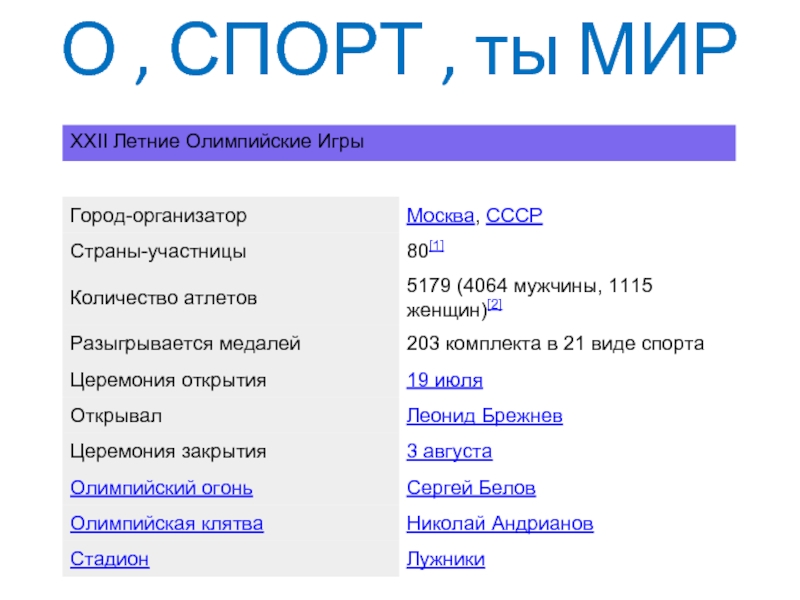Click the 203 комплекта в 21 виде спорта text
Viewport: 800px width, 600px height.
(555, 344)
